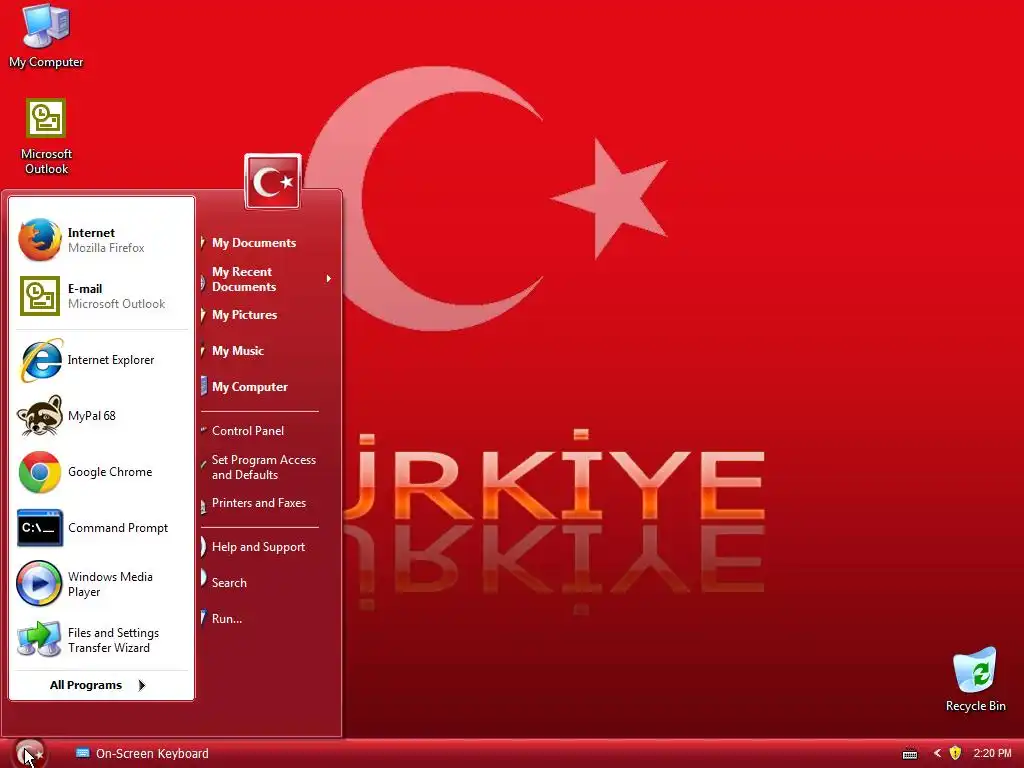The width and height of the screenshot is (1024, 768).
Task: Open the Run... dialog
Action: pos(227,618)
